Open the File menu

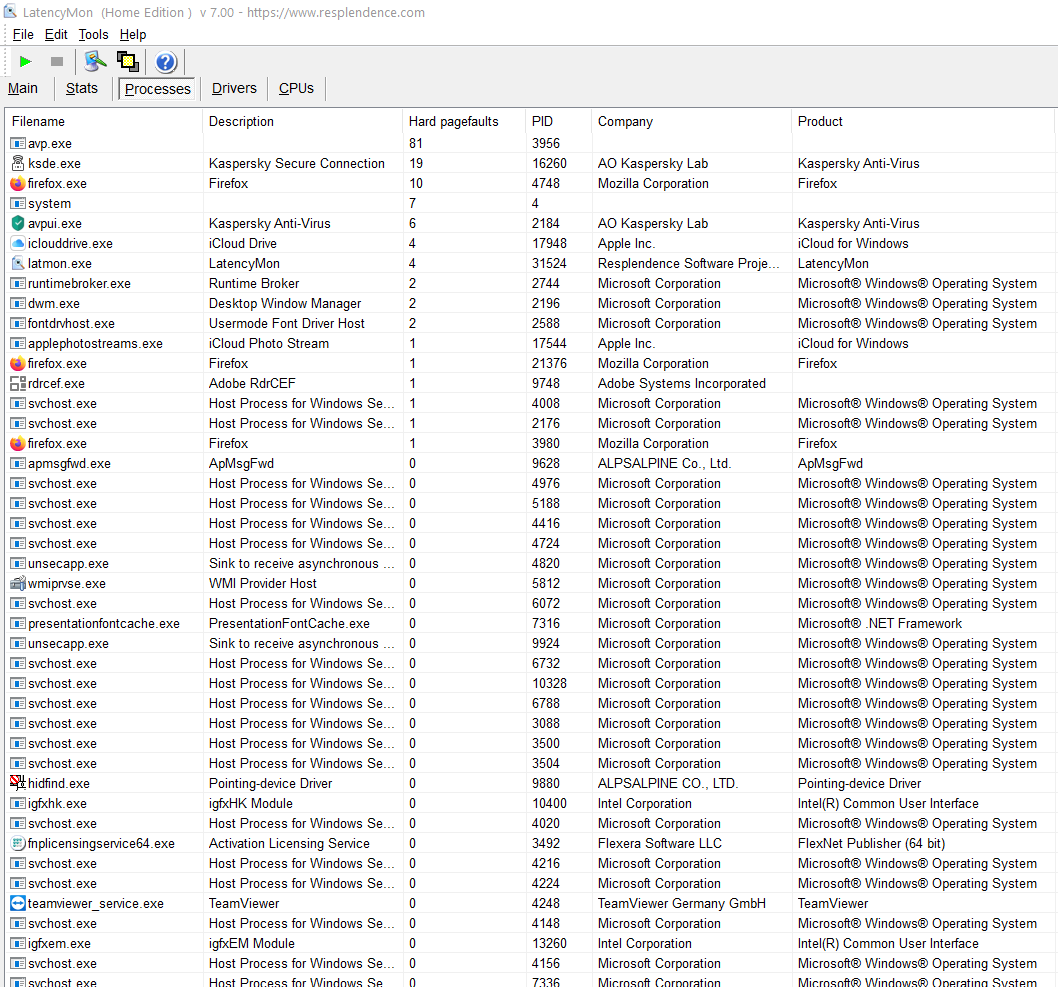point(23,34)
